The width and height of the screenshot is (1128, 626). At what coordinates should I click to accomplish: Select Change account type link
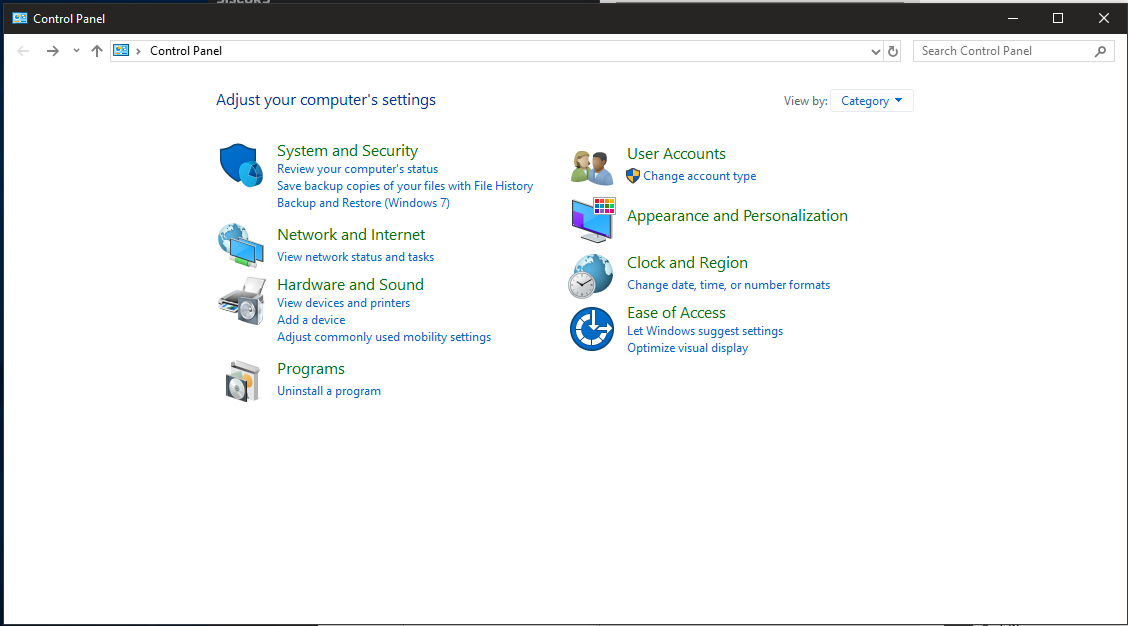point(699,176)
